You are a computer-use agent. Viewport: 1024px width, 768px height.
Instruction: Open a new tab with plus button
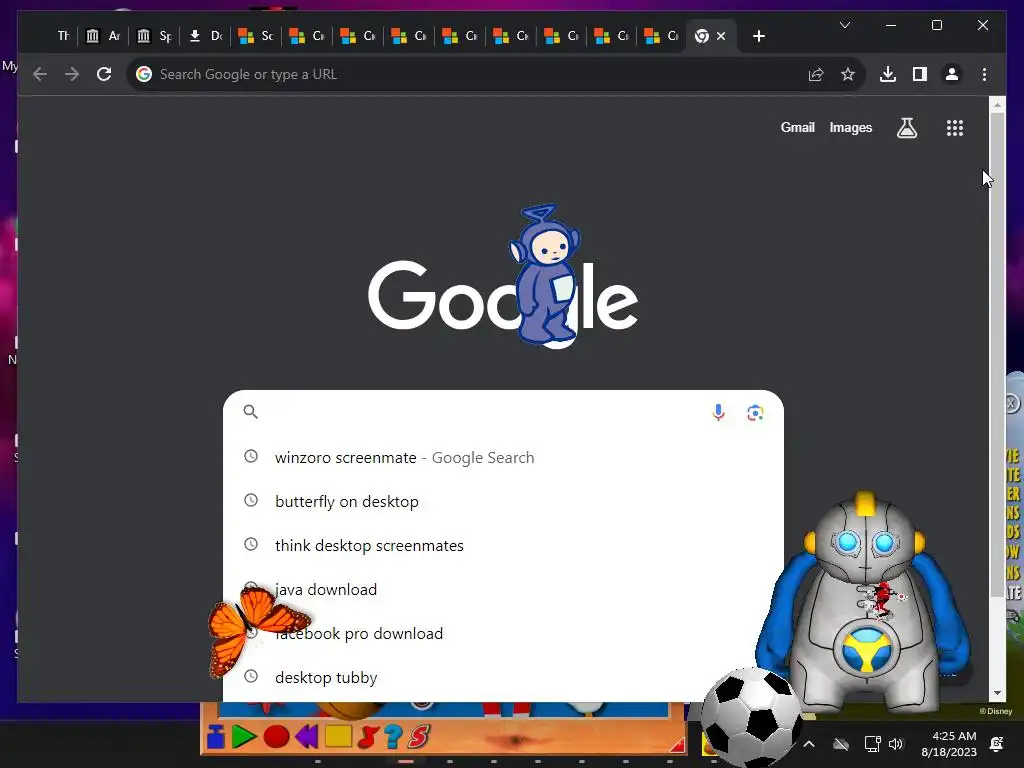tap(758, 36)
